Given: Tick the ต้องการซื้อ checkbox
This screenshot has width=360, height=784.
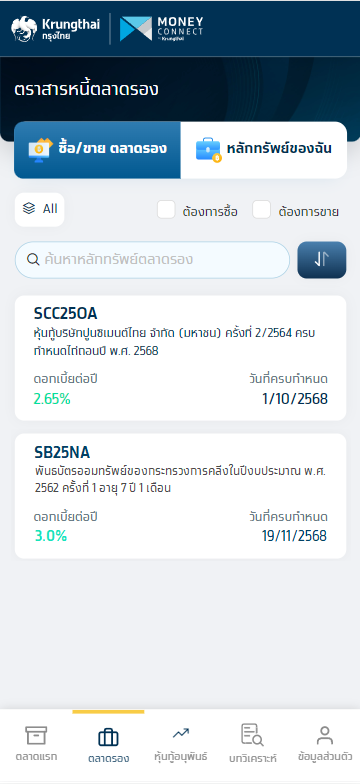Looking at the screenshot, I should (x=166, y=210).
